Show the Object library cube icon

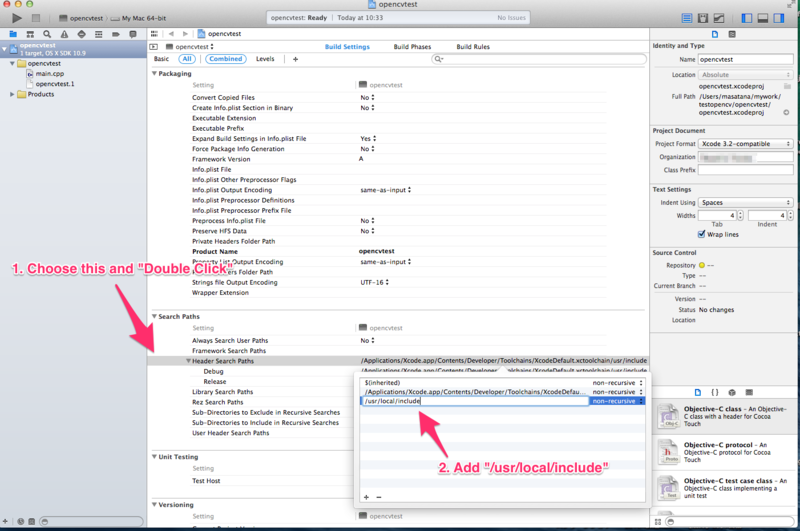pos(732,392)
